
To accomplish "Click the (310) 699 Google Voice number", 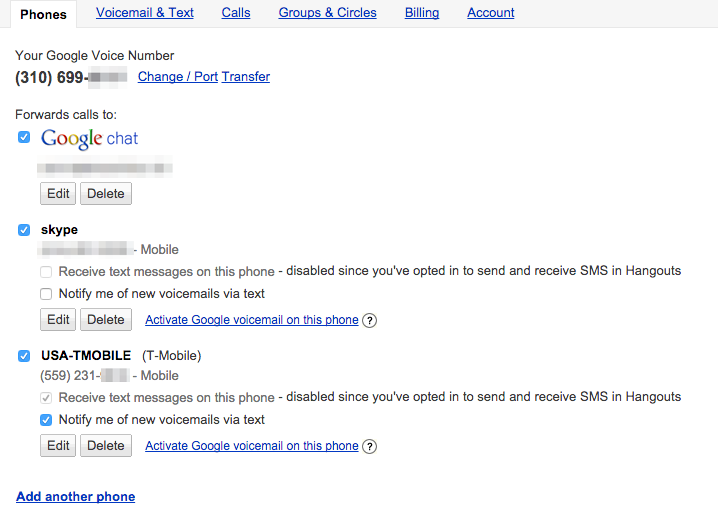I will coord(71,77).
